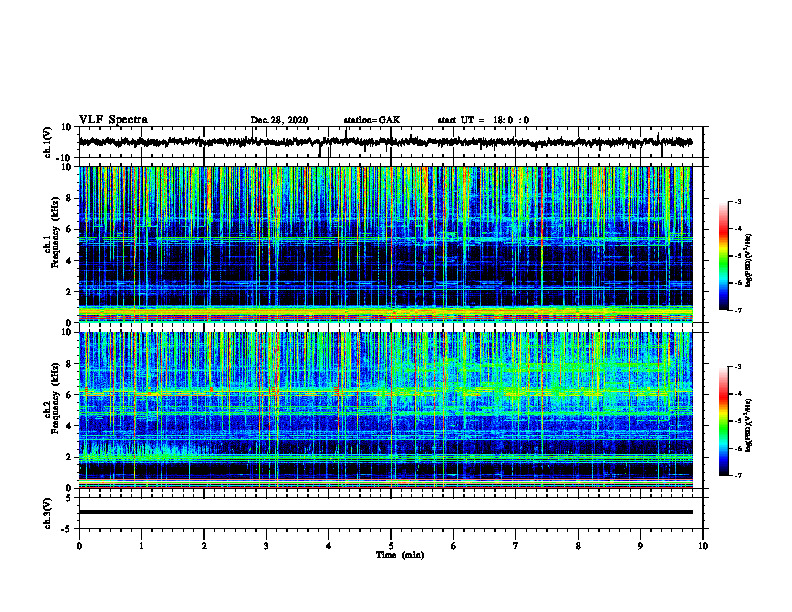Viewport: 792px width, 612px height.
Task: Click the 'start UT = 18: 0 : 0' text
Action: point(483,120)
